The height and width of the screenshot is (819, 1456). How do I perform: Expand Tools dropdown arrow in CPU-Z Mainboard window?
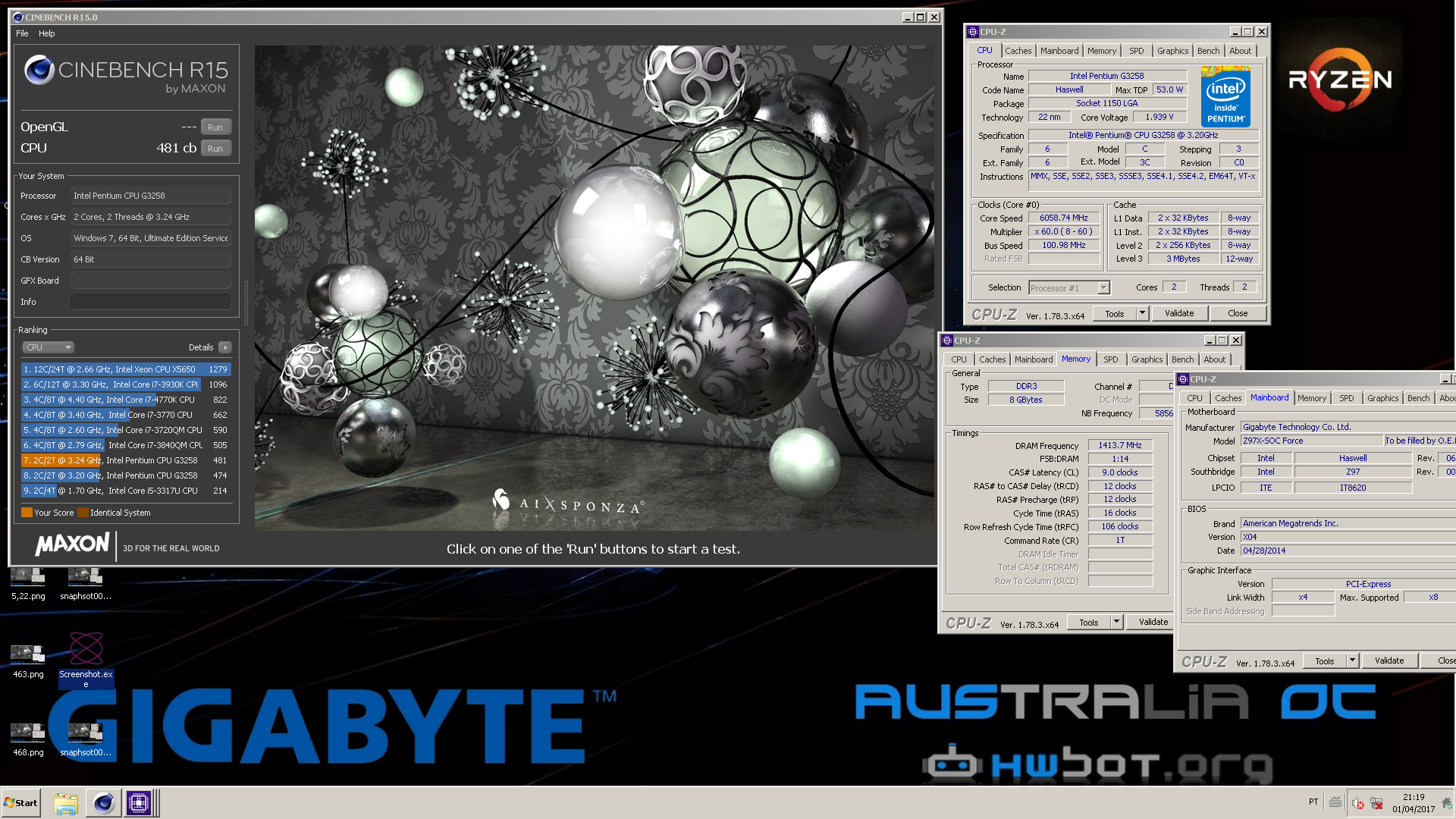click(x=1352, y=661)
